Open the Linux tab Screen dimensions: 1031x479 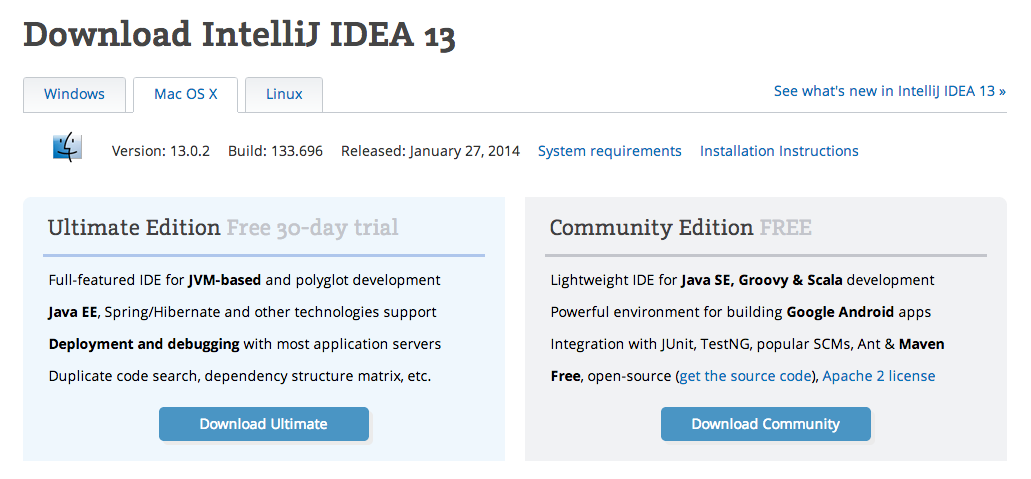[284, 94]
